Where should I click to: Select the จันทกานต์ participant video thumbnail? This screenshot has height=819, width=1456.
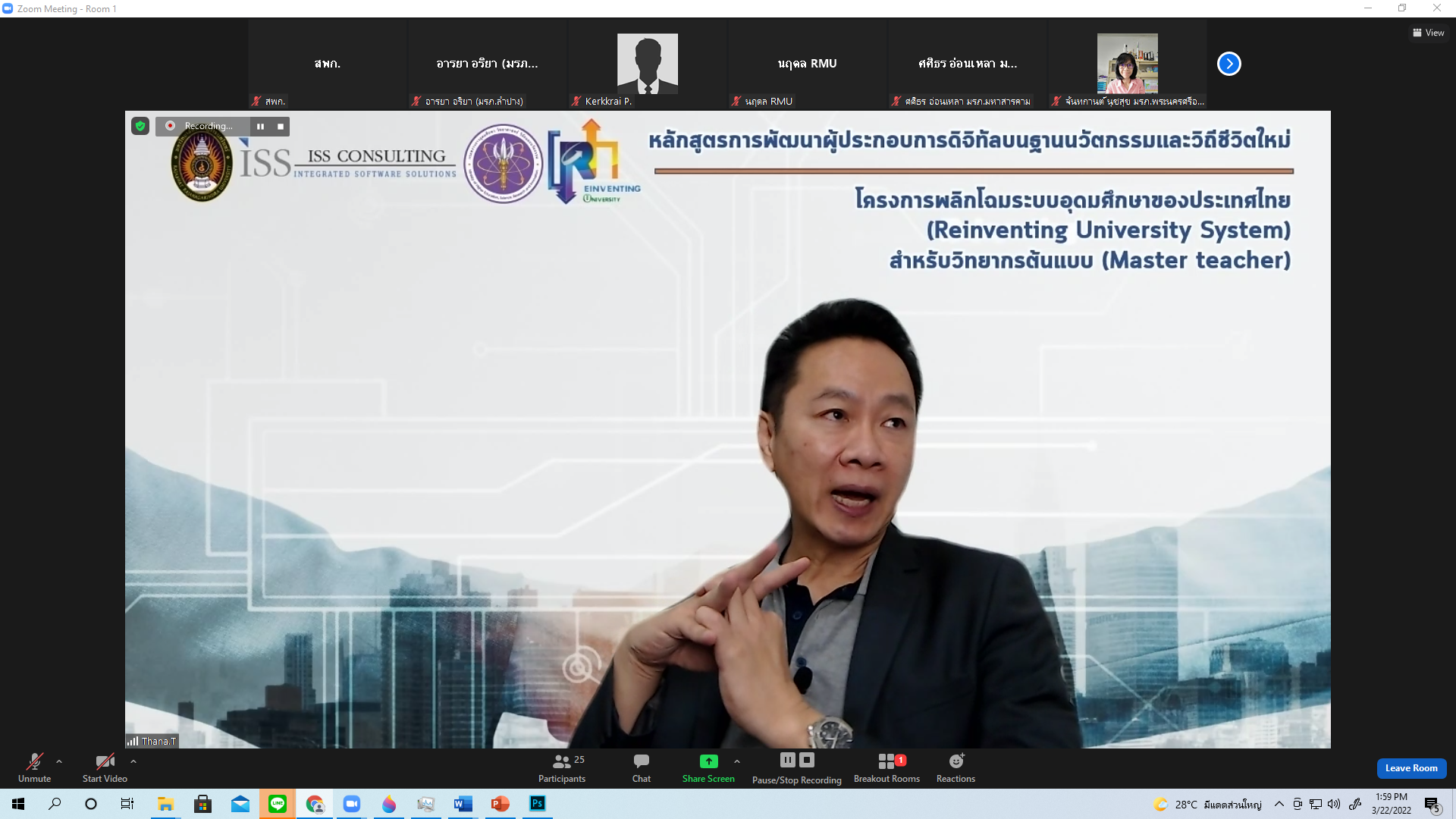pos(1128,64)
